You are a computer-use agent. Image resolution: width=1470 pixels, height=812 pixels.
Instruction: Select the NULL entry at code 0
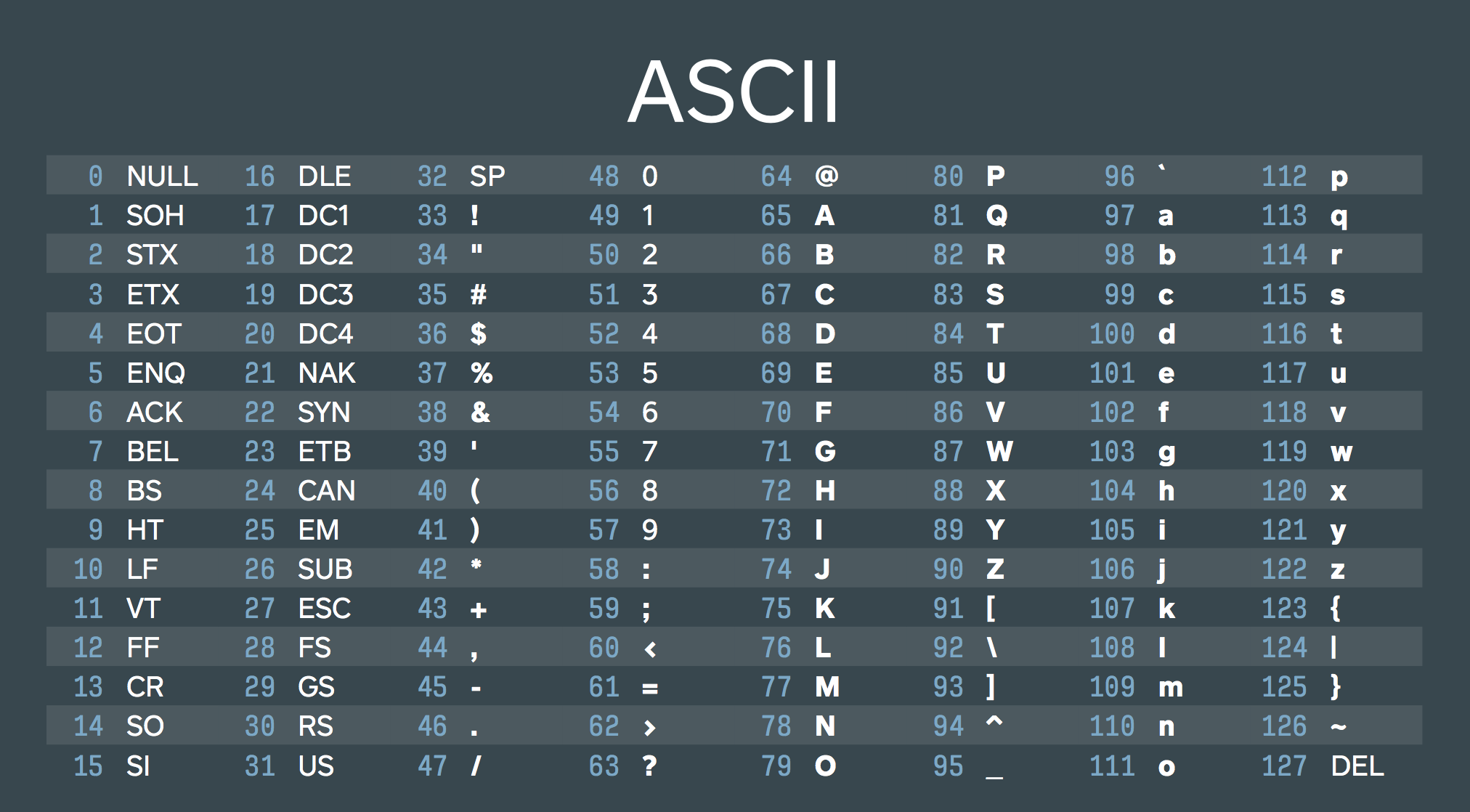(162, 176)
